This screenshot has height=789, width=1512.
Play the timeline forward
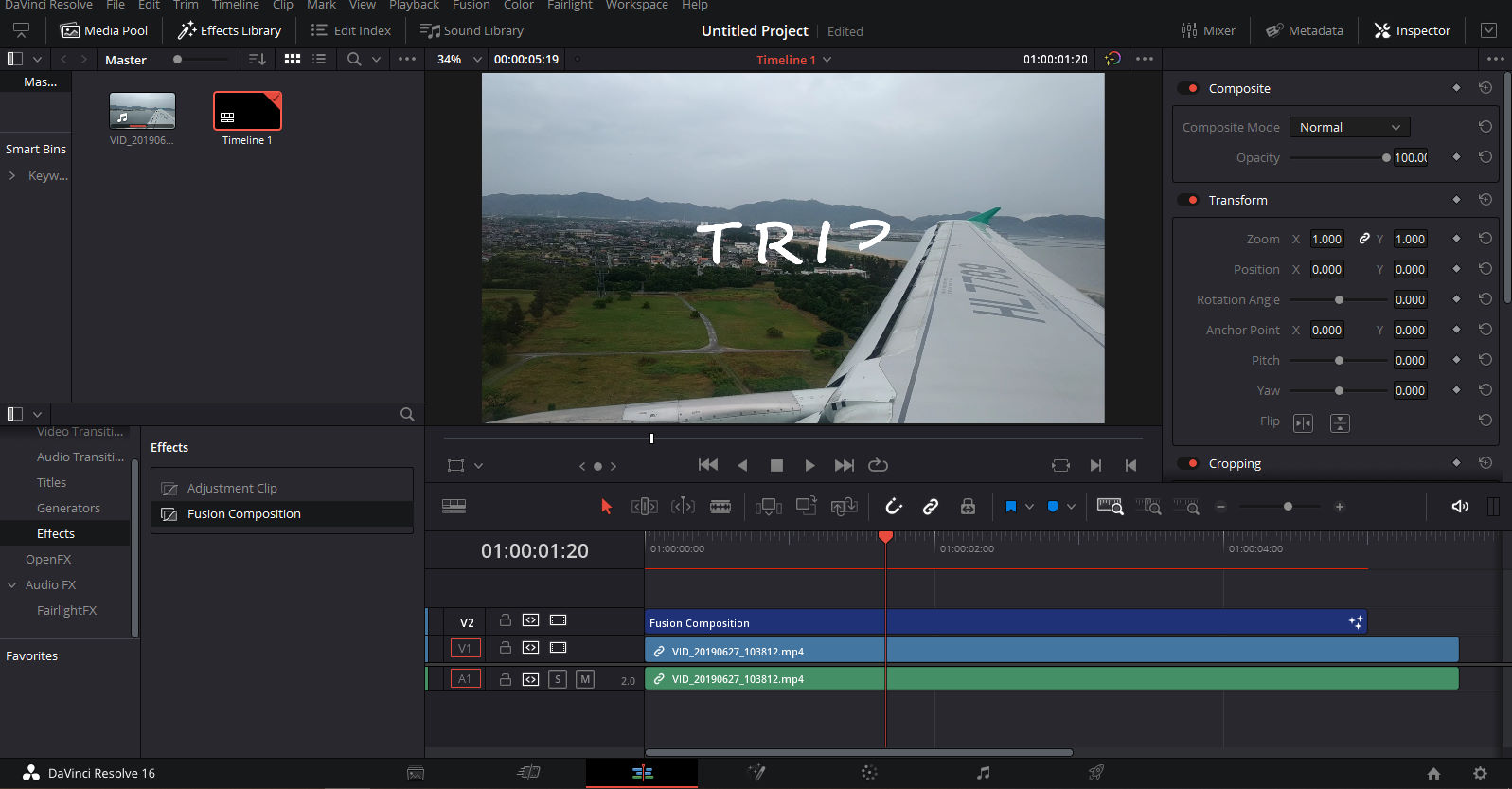click(x=809, y=465)
